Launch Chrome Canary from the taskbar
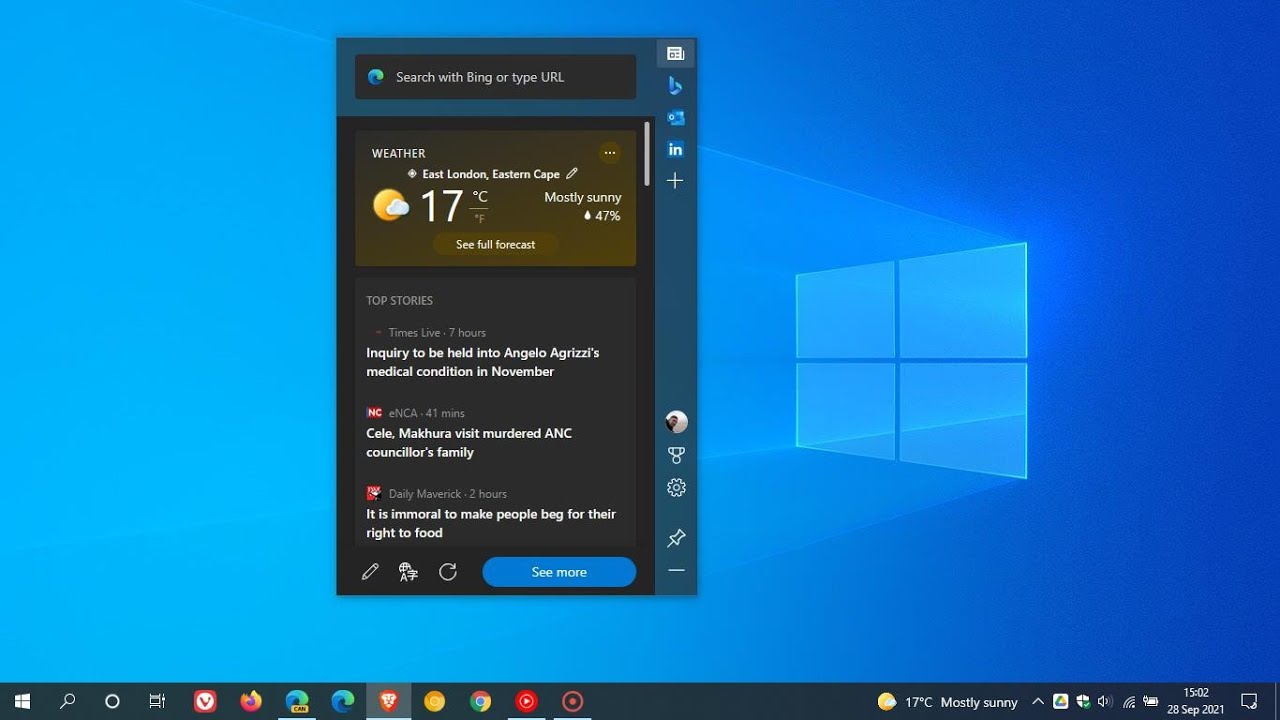This screenshot has width=1280, height=720. (x=434, y=701)
